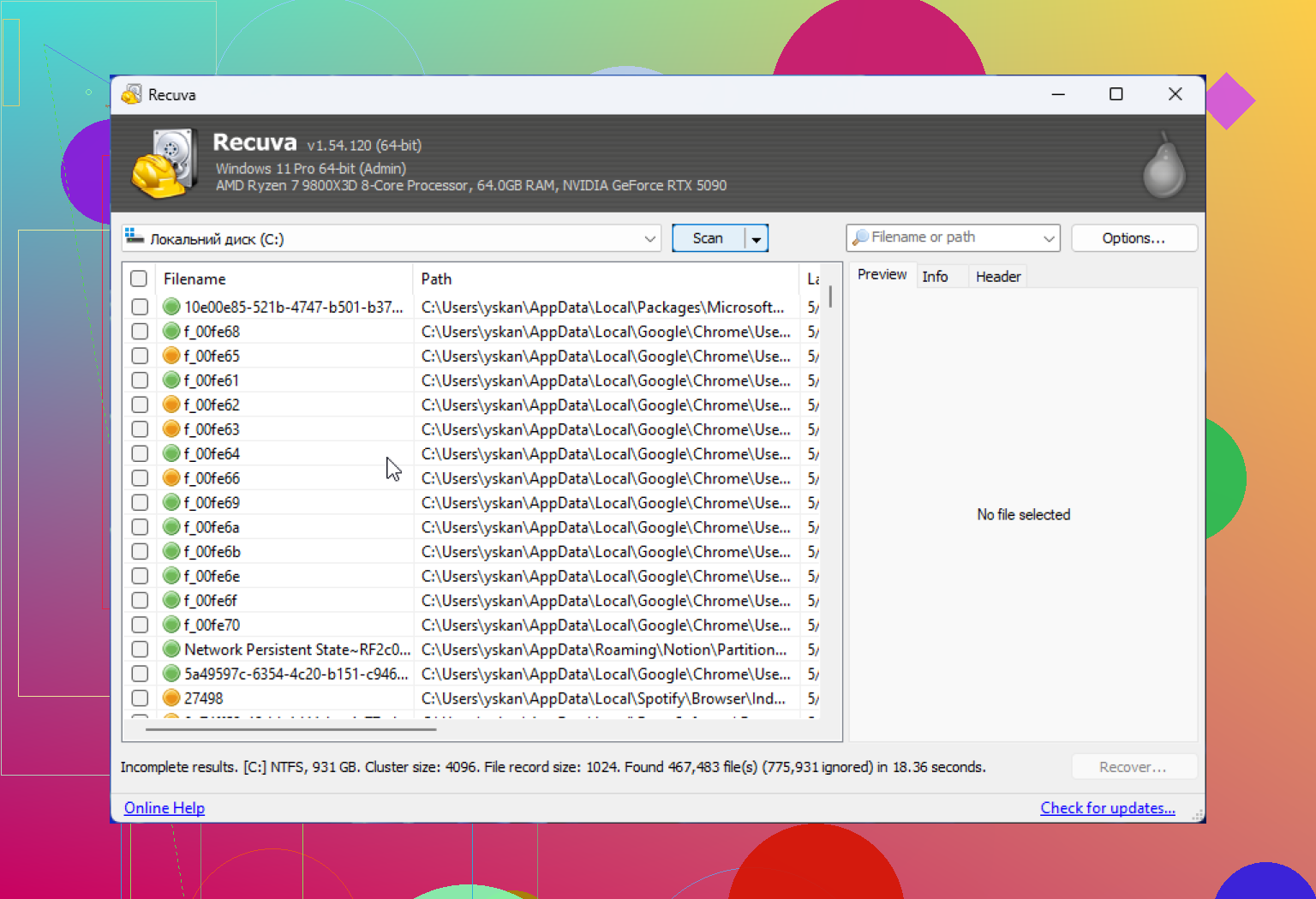1316x899 pixels.
Task: Click the magnifier icon in filename filter box
Action: coord(860,237)
